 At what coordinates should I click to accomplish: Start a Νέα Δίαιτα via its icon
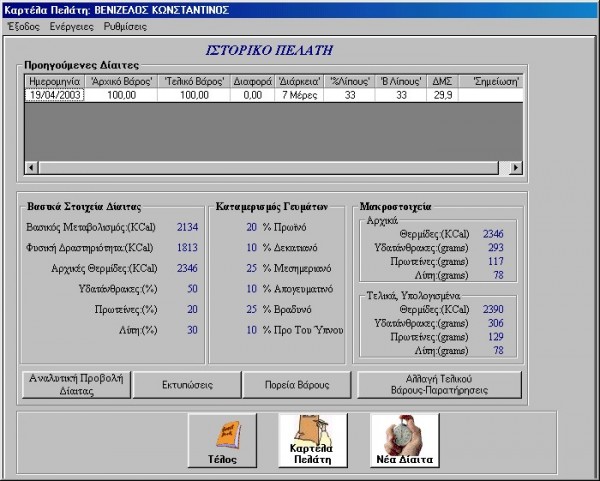coord(405,442)
